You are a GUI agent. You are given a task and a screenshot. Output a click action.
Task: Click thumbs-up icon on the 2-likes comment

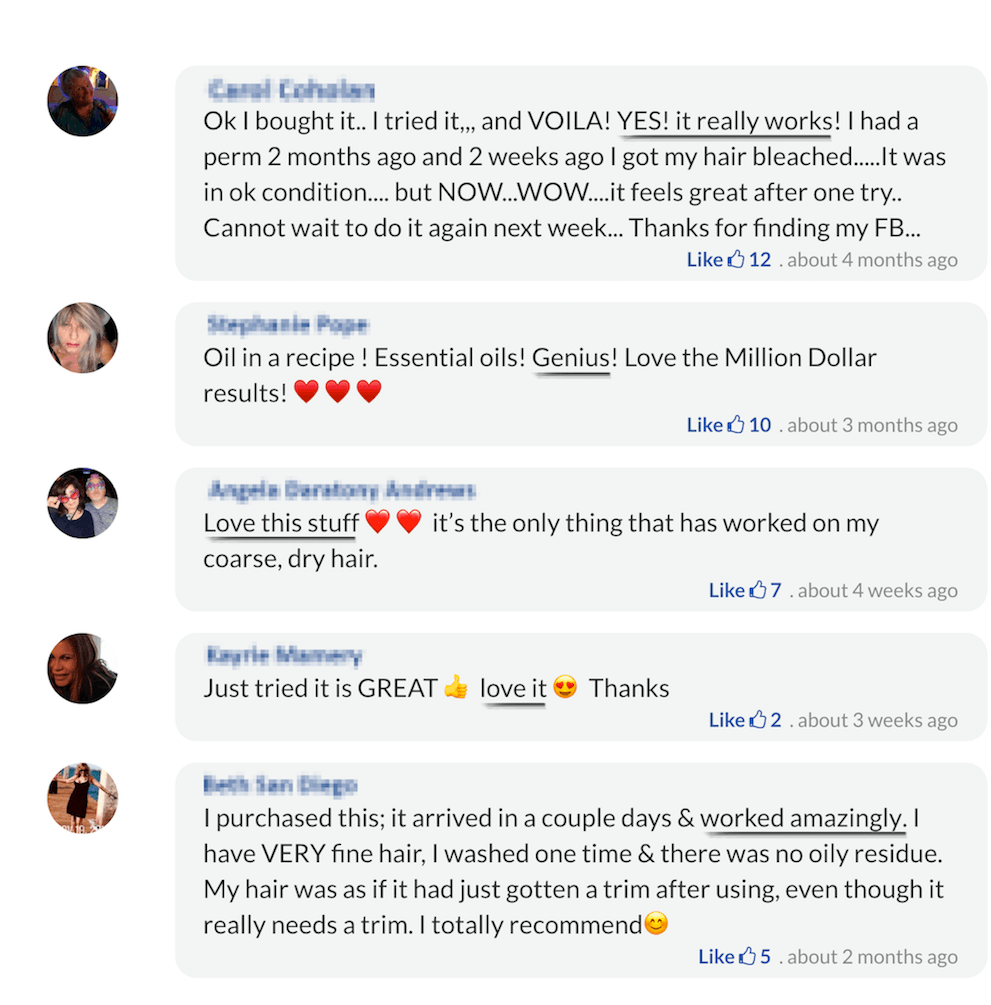758,720
